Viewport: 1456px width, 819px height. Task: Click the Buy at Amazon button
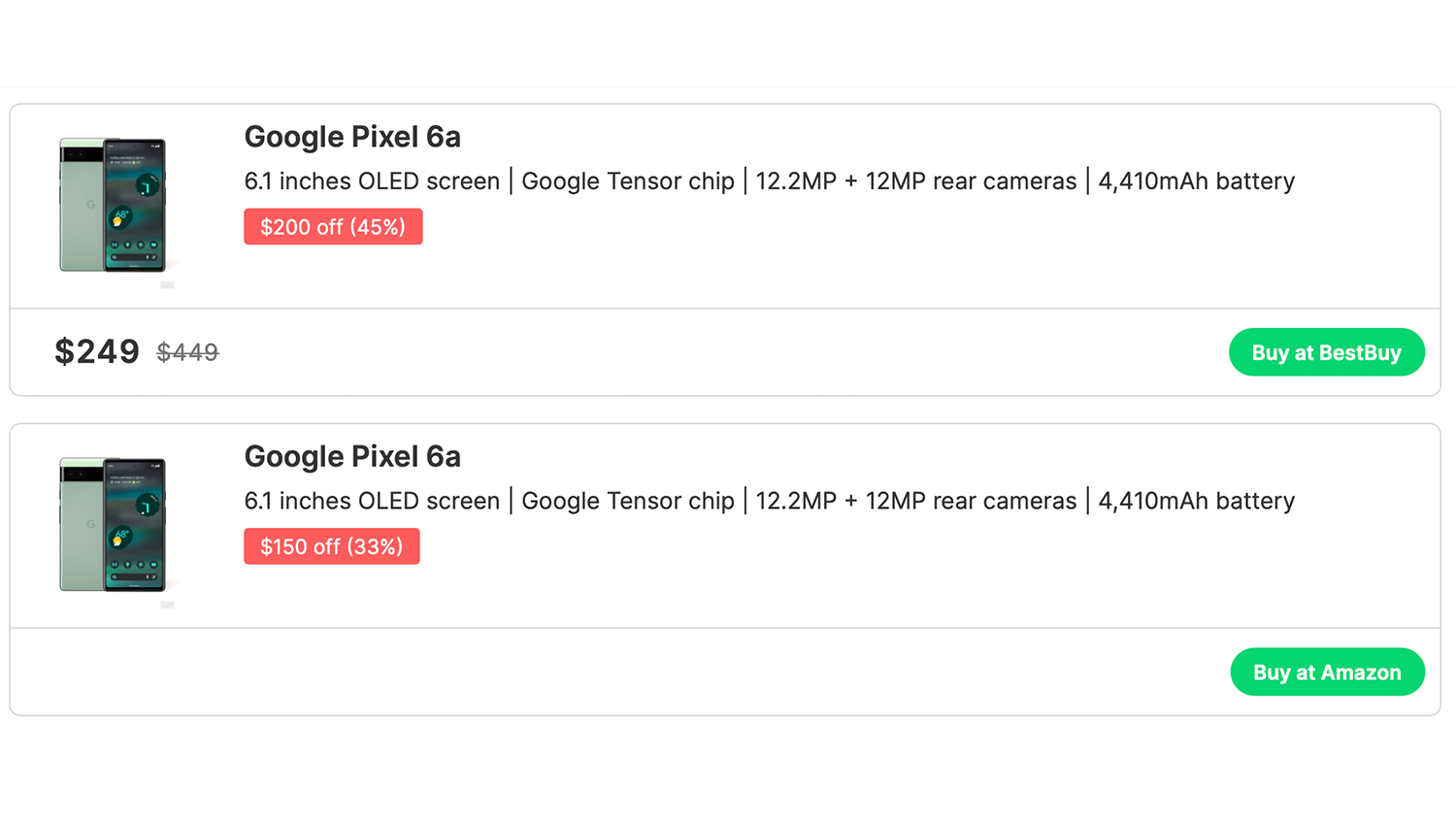pyautogui.click(x=1327, y=672)
